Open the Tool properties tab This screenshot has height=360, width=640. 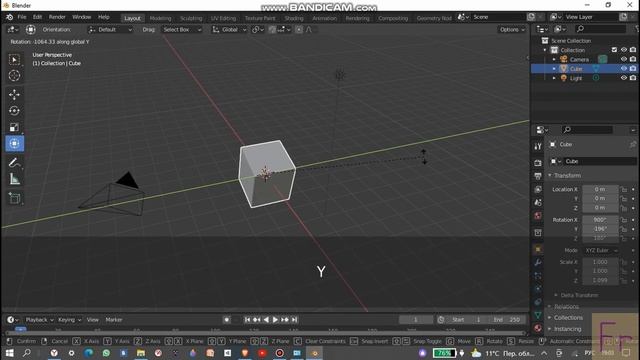[538, 146]
